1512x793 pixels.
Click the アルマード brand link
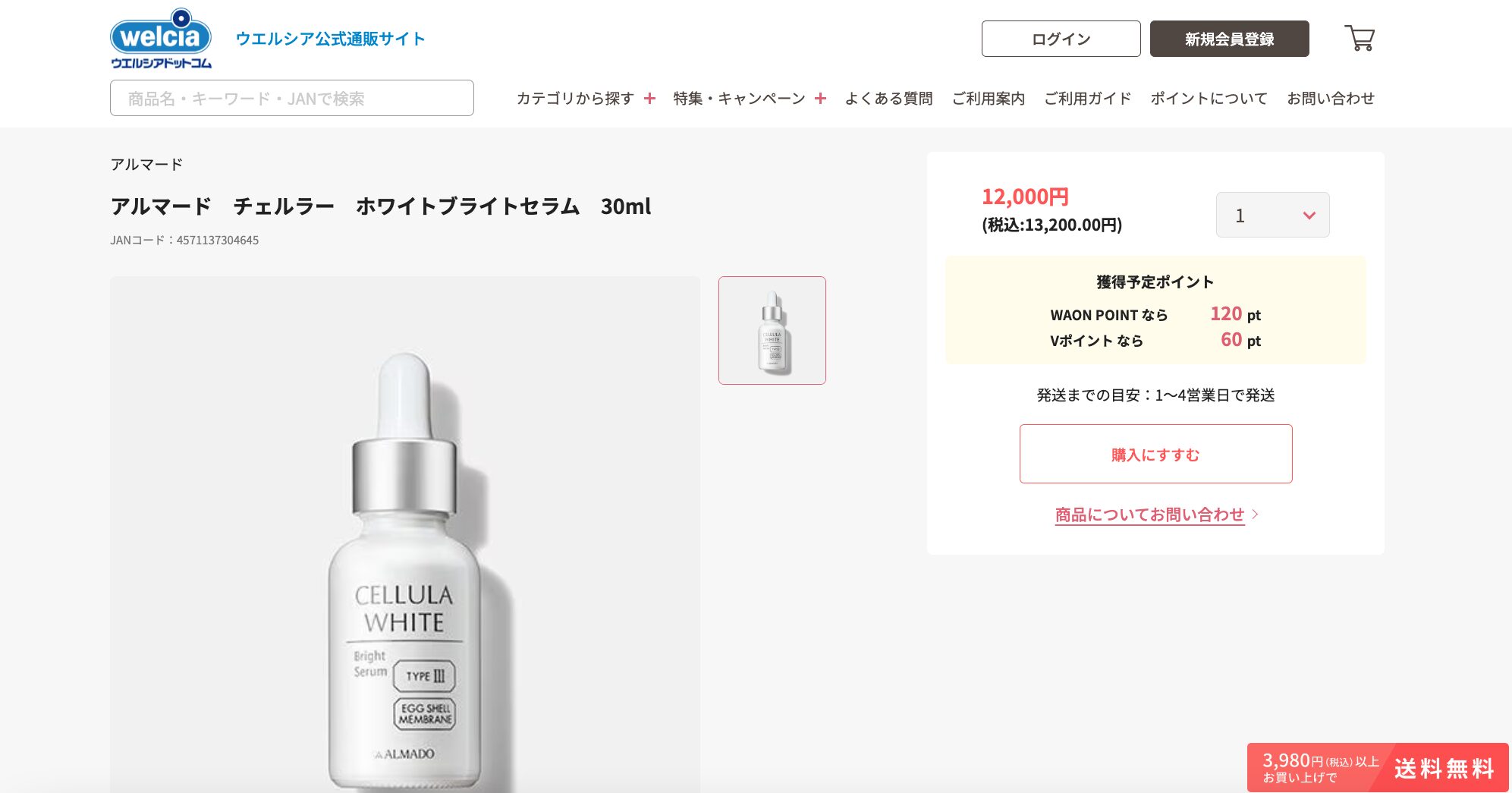coord(146,165)
